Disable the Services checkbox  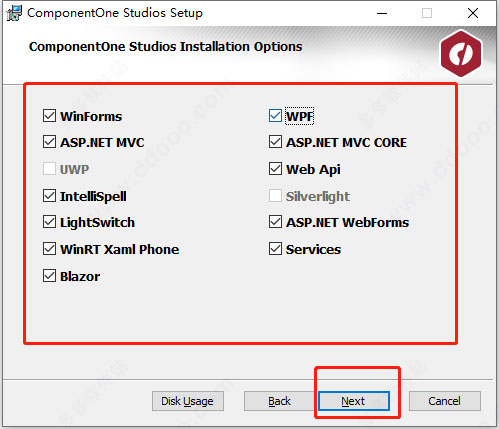[275, 249]
